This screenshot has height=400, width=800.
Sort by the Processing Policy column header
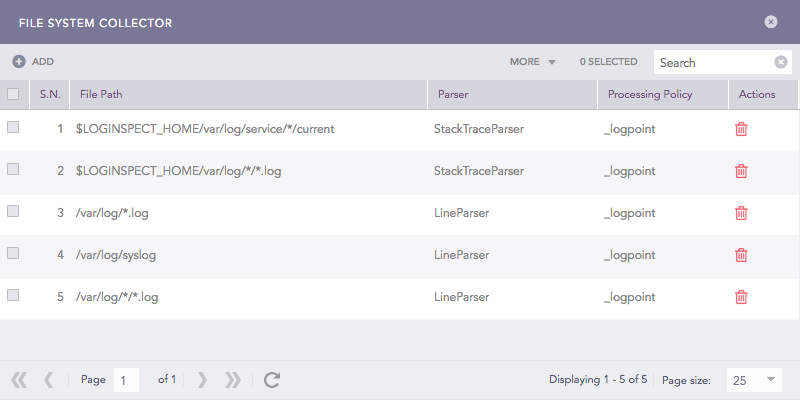(663, 94)
